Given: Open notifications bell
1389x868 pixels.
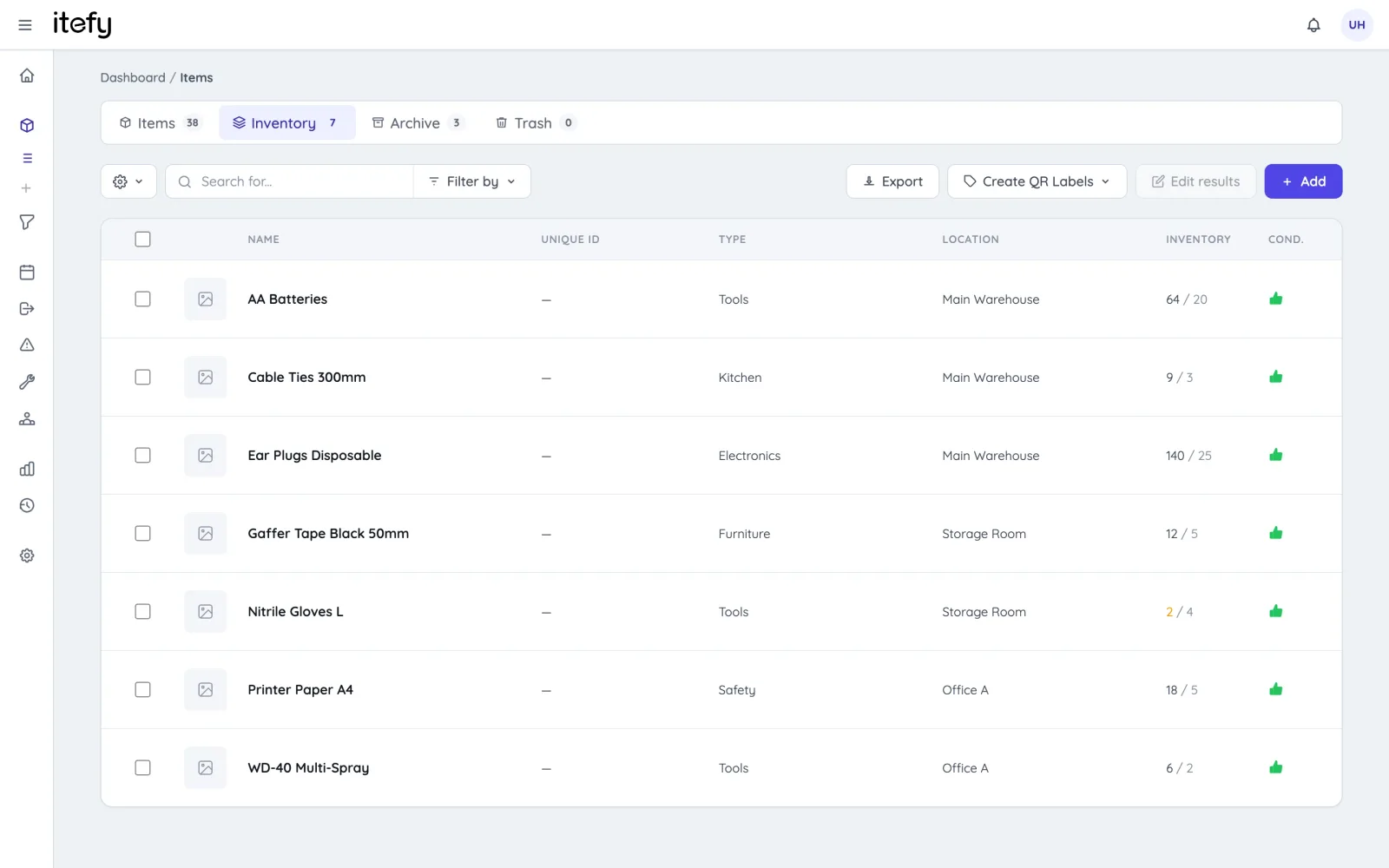Looking at the screenshot, I should pos(1313,25).
